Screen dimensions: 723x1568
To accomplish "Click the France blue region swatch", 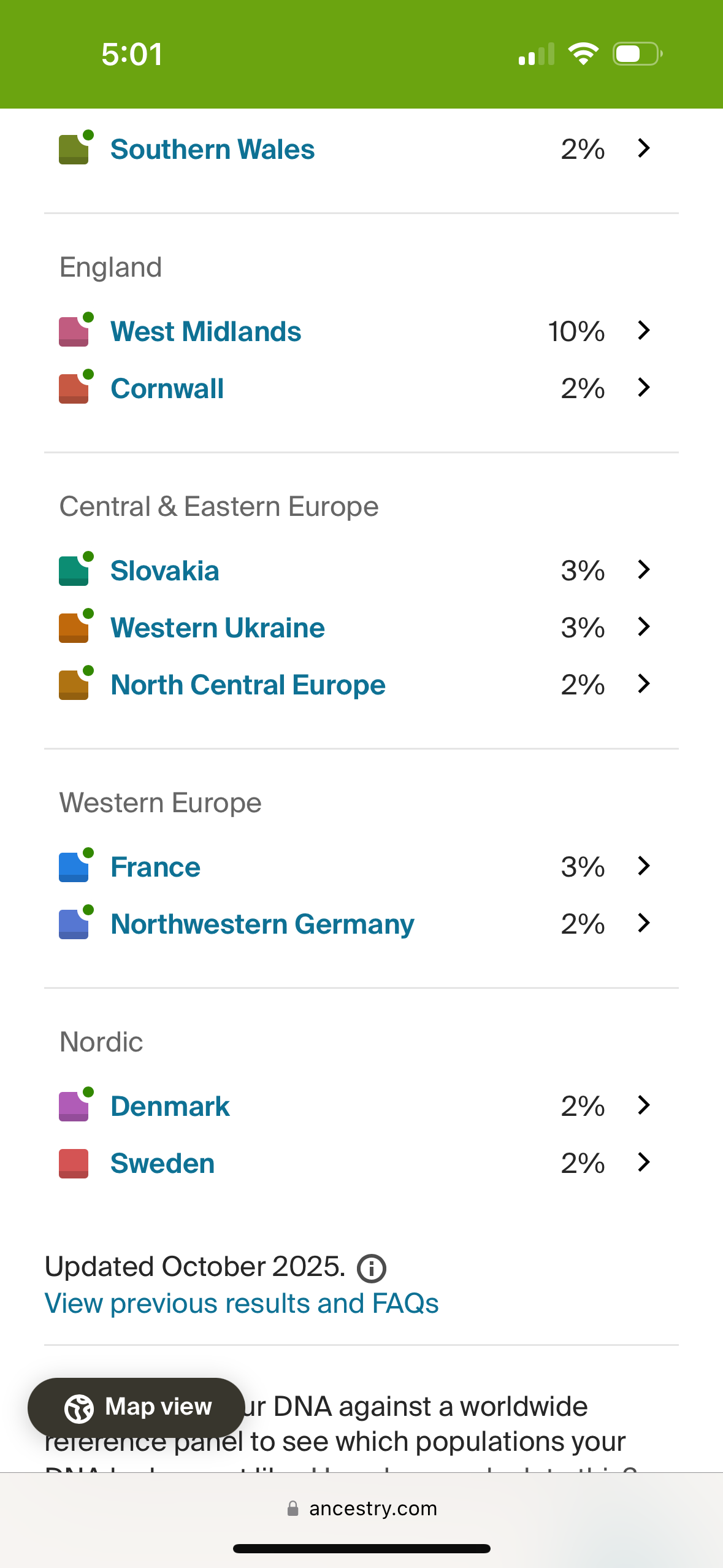I will coord(74,867).
